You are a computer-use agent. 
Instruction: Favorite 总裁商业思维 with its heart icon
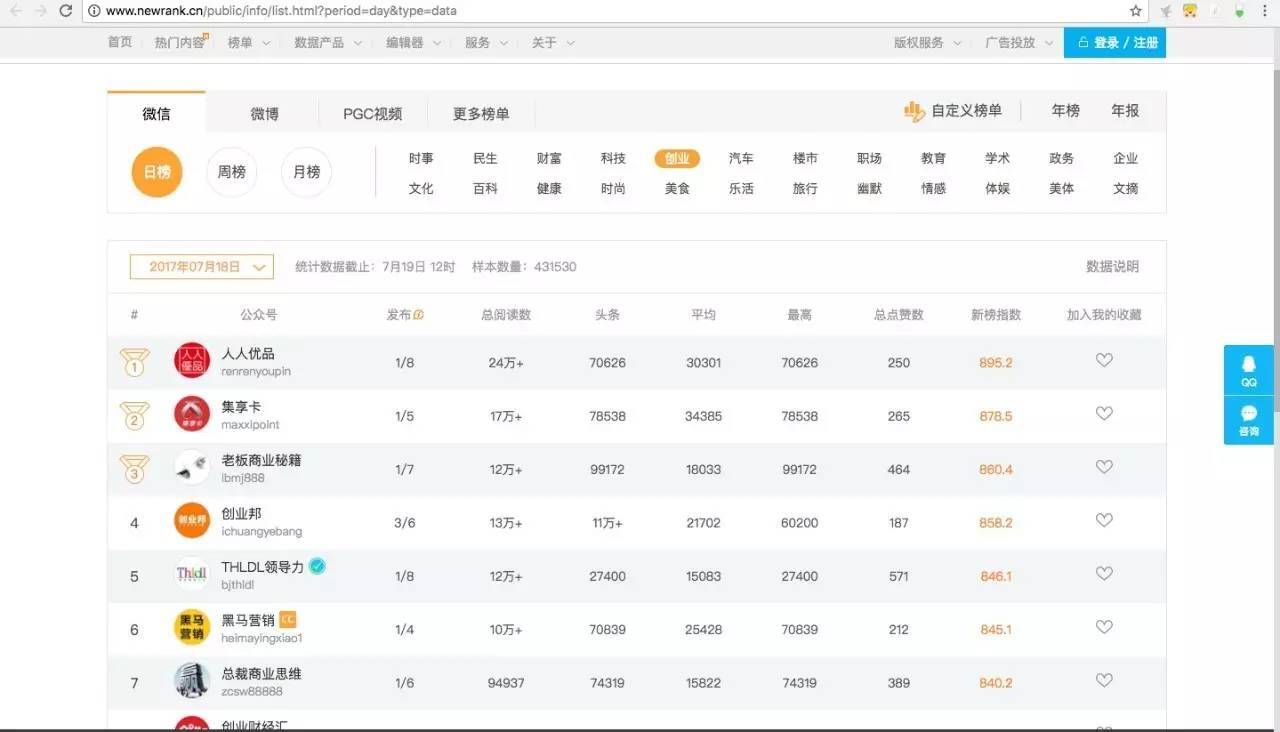tap(1104, 680)
